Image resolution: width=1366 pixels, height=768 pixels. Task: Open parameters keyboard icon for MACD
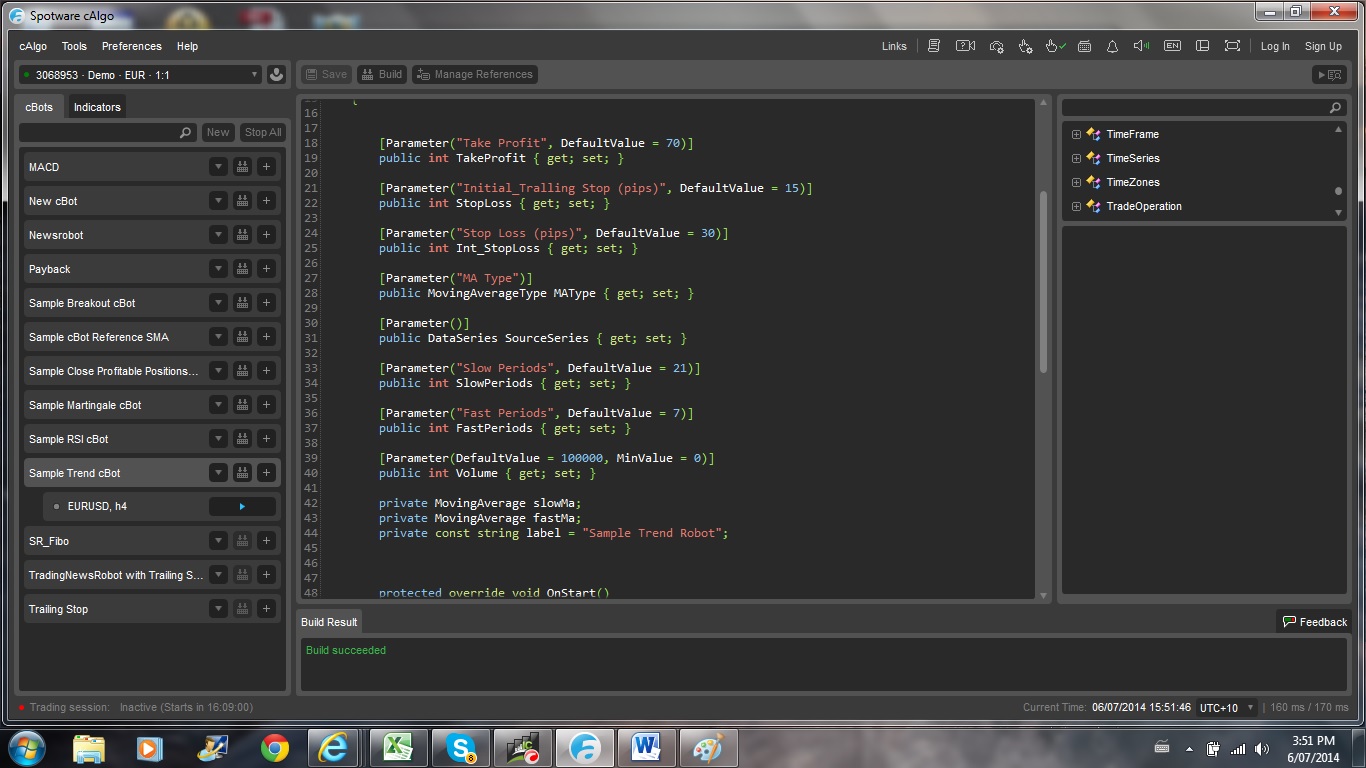tap(242, 167)
